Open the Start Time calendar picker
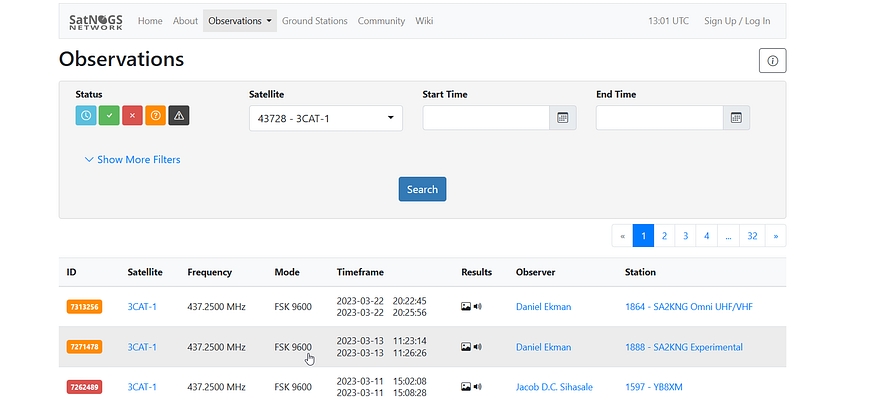The image size is (875, 406). point(563,118)
